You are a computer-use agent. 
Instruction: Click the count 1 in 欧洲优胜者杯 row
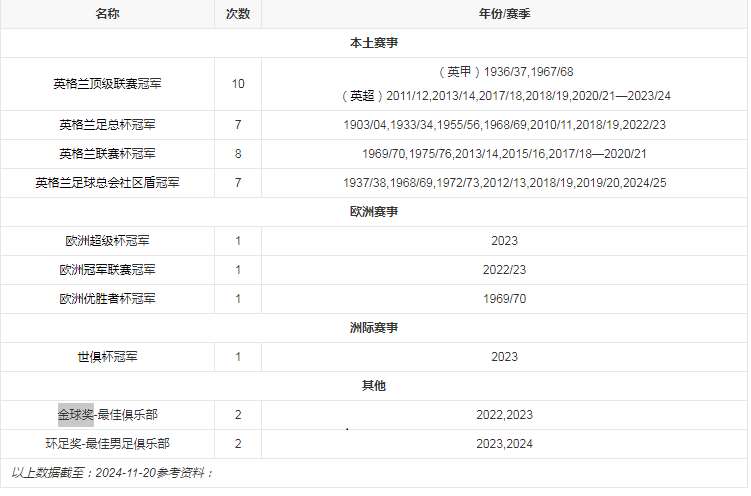(x=238, y=299)
